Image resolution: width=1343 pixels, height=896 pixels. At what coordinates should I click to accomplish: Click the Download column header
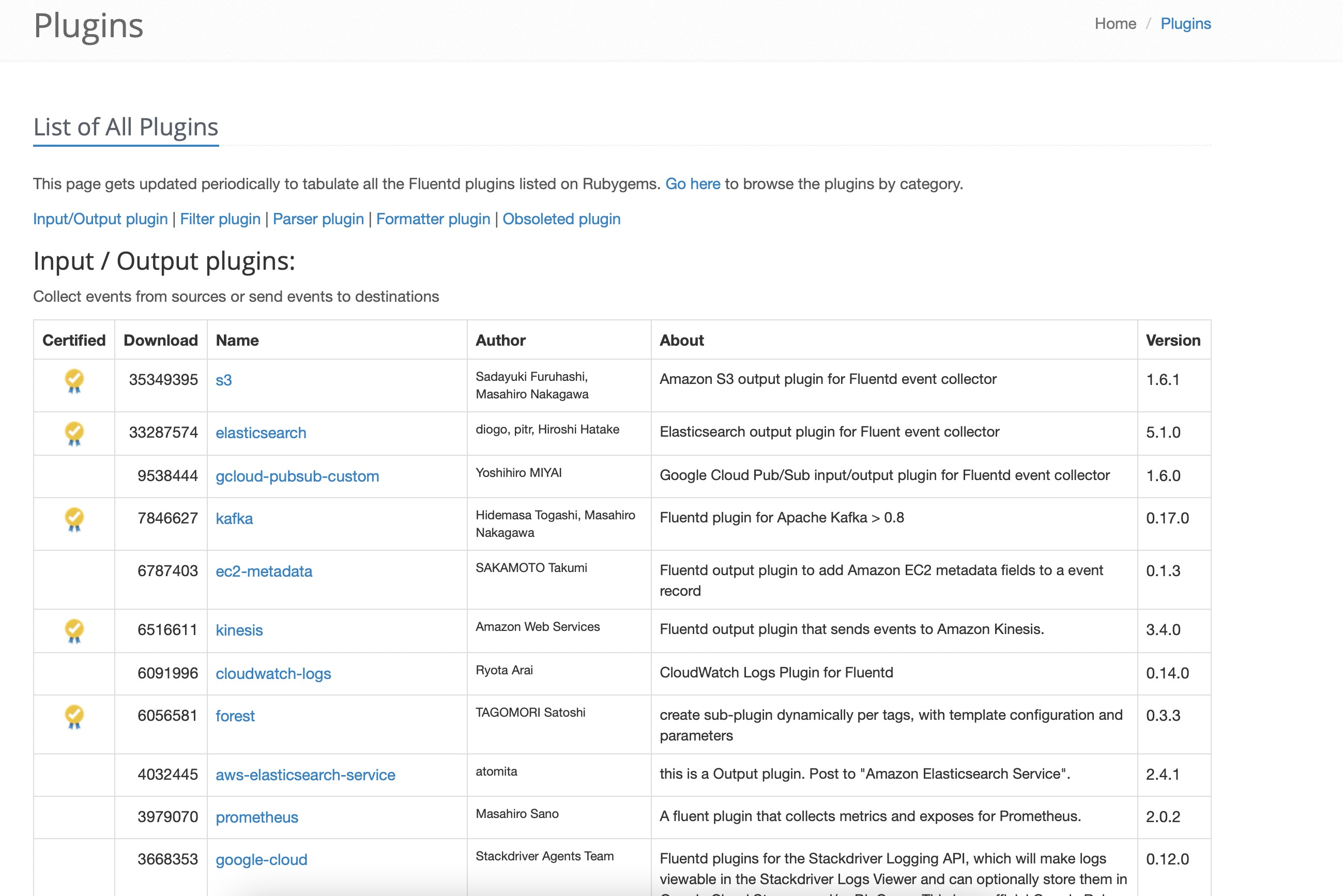(161, 340)
